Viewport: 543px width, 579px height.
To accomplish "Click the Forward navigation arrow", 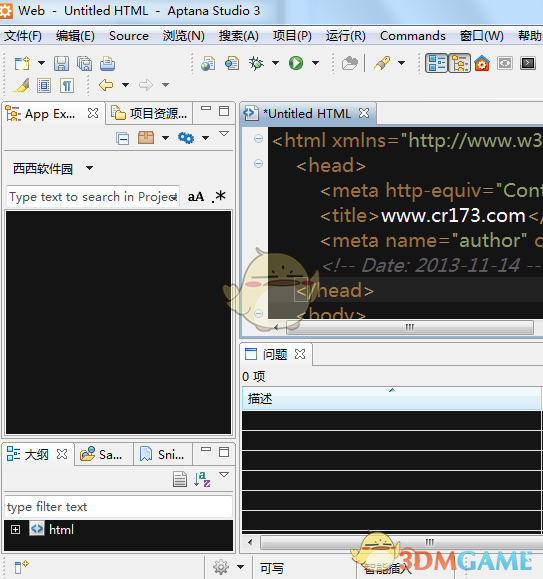I will coord(146,85).
